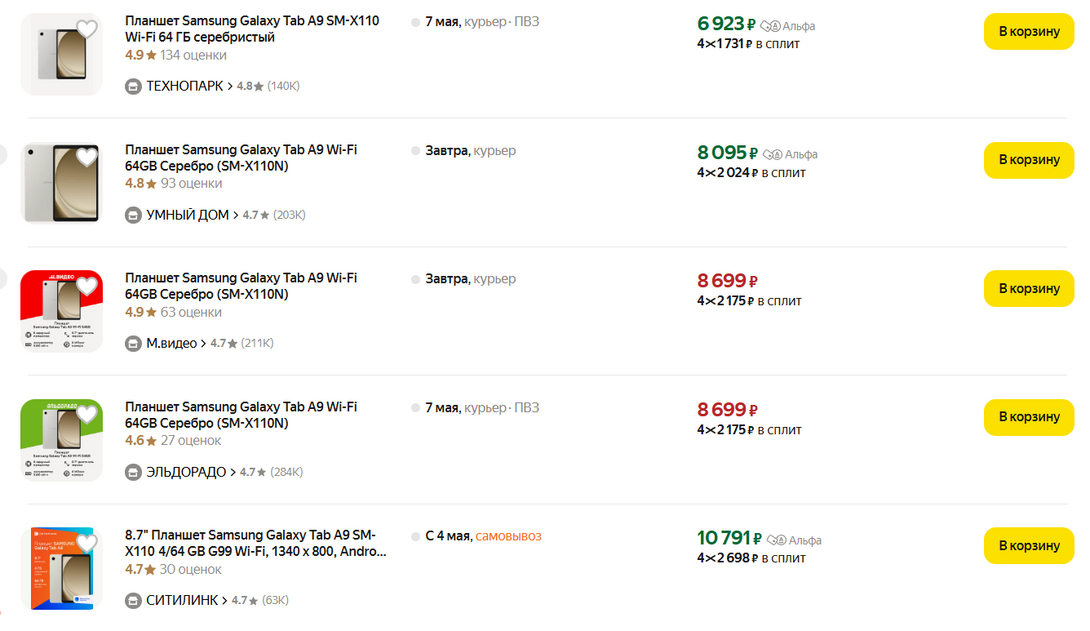Open М.видео tablet product thumbnail
The height and width of the screenshot is (631, 1090).
(x=60, y=312)
